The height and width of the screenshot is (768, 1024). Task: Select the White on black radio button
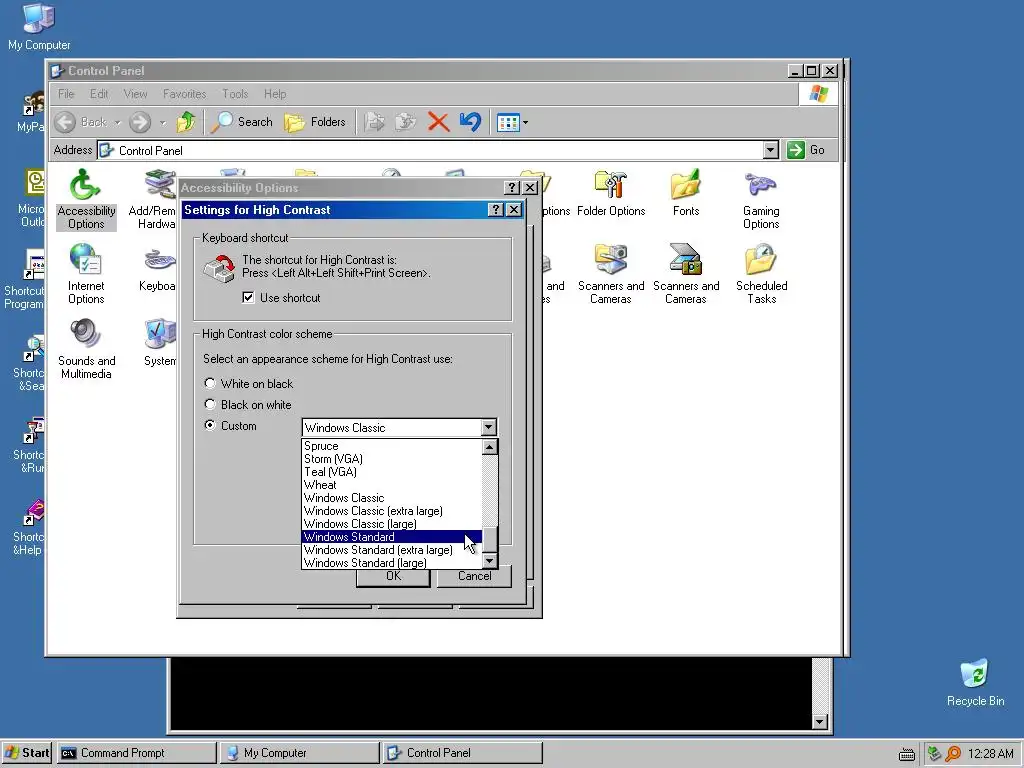point(210,383)
